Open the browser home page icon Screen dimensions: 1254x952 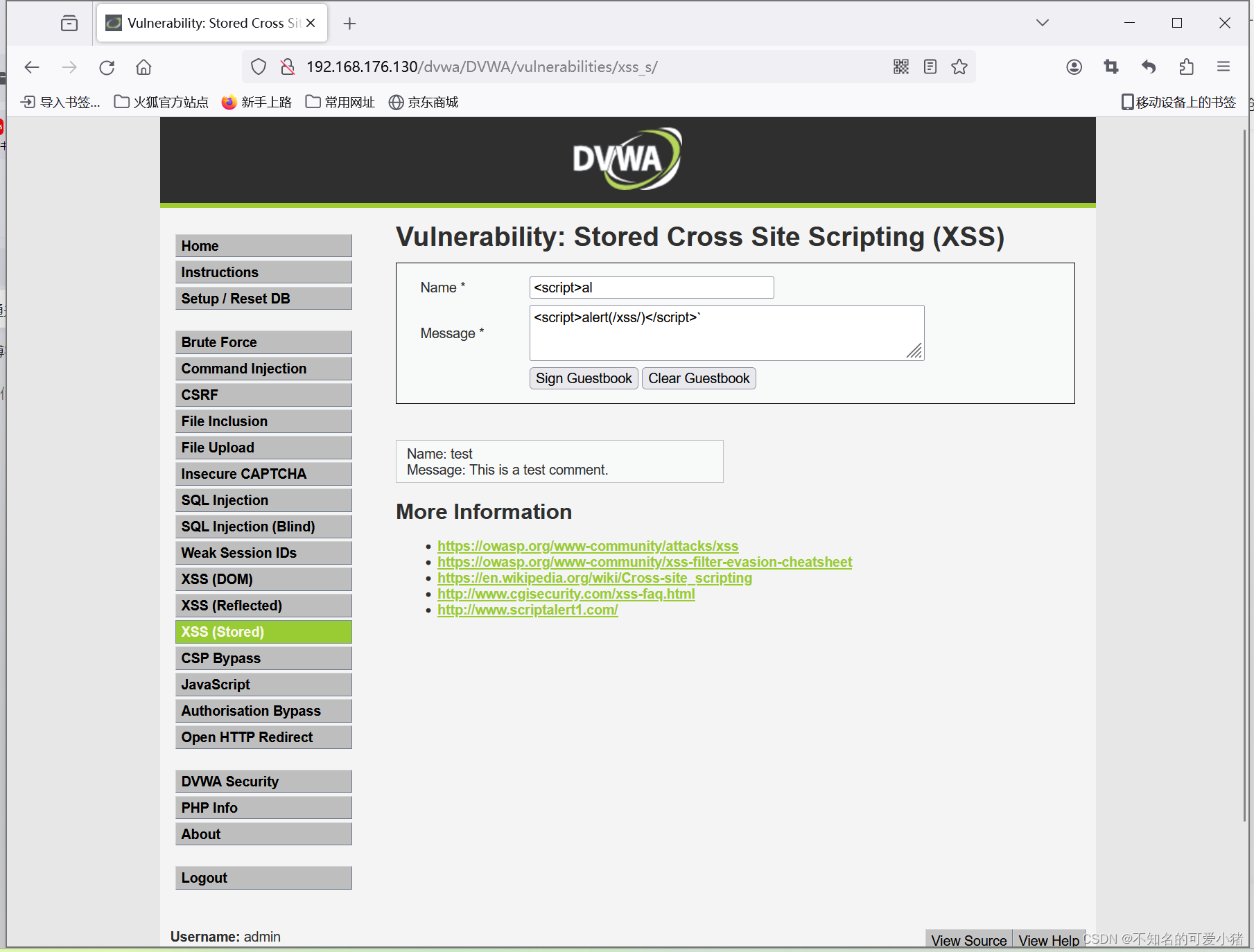pyautogui.click(x=143, y=67)
